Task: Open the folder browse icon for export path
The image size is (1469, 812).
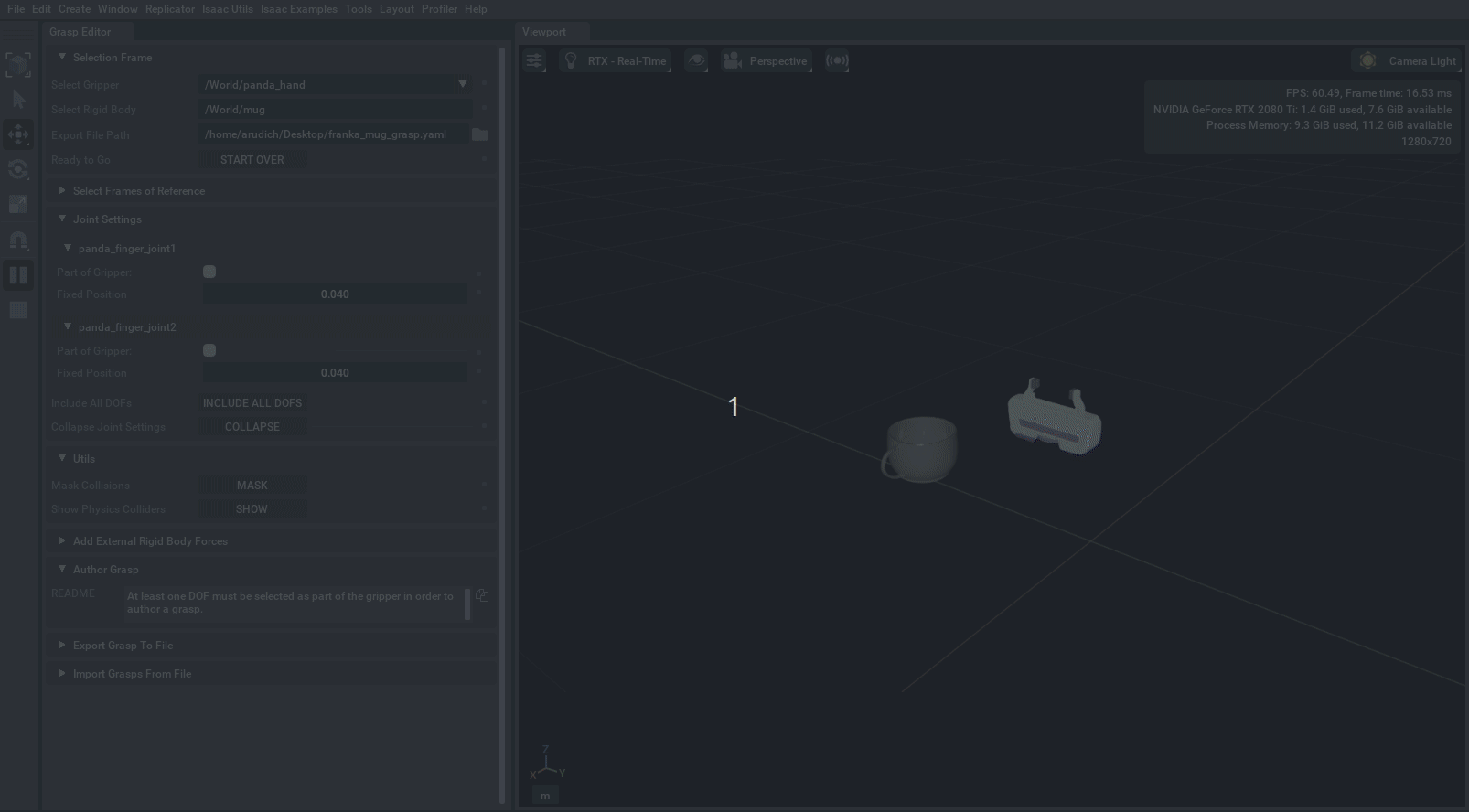Action: [480, 134]
